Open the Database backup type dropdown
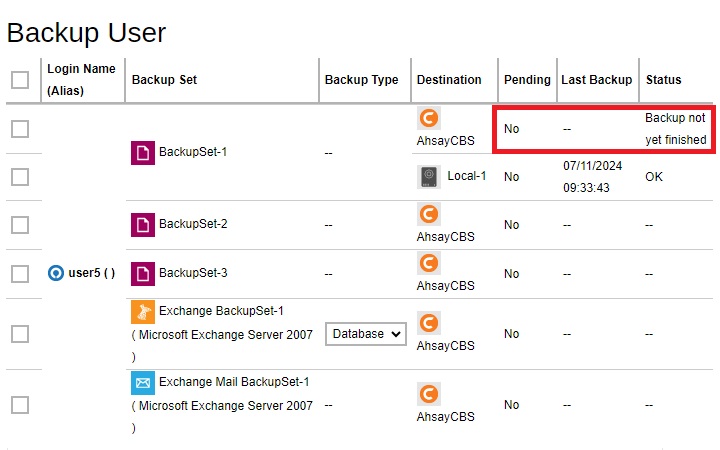The width and height of the screenshot is (720, 450). [x=366, y=334]
